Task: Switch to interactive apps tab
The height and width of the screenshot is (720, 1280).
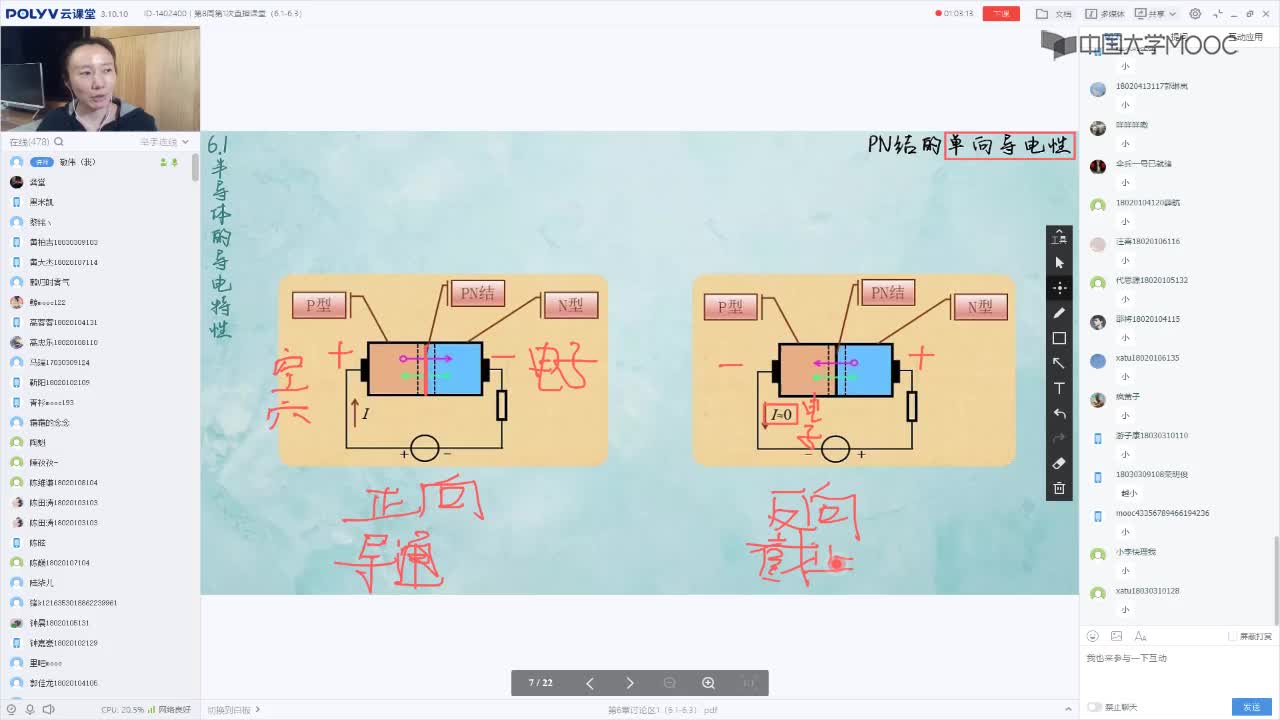Action: pyautogui.click(x=1245, y=38)
